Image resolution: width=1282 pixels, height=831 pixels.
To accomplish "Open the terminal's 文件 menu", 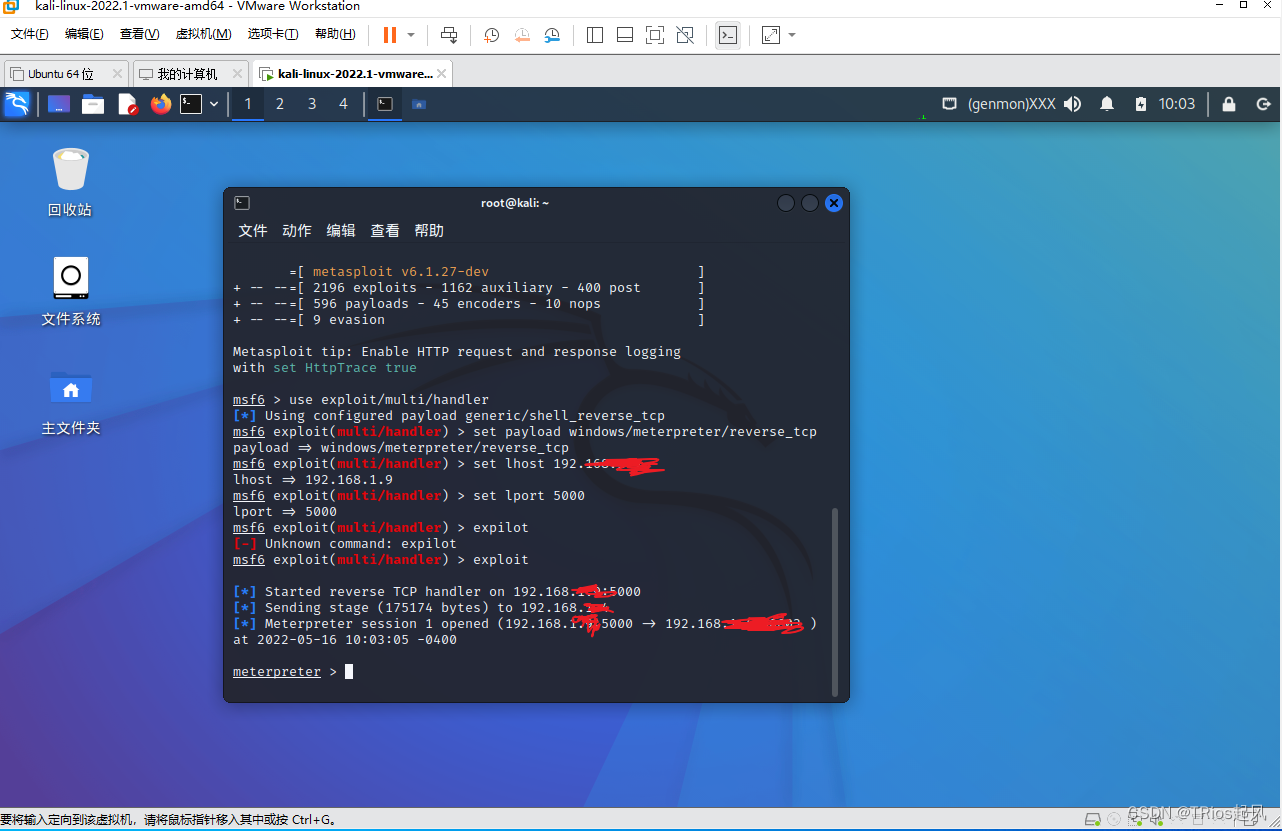I will (253, 230).
